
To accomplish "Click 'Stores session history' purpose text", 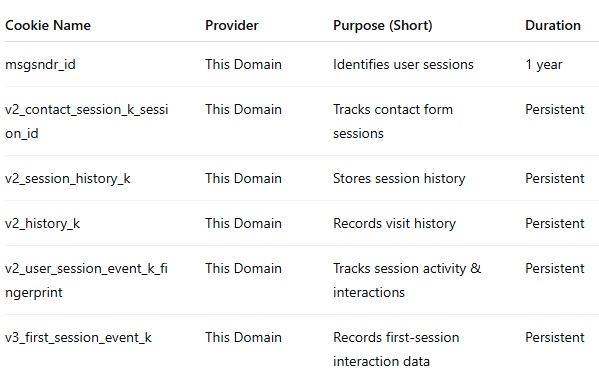I will (399, 179).
